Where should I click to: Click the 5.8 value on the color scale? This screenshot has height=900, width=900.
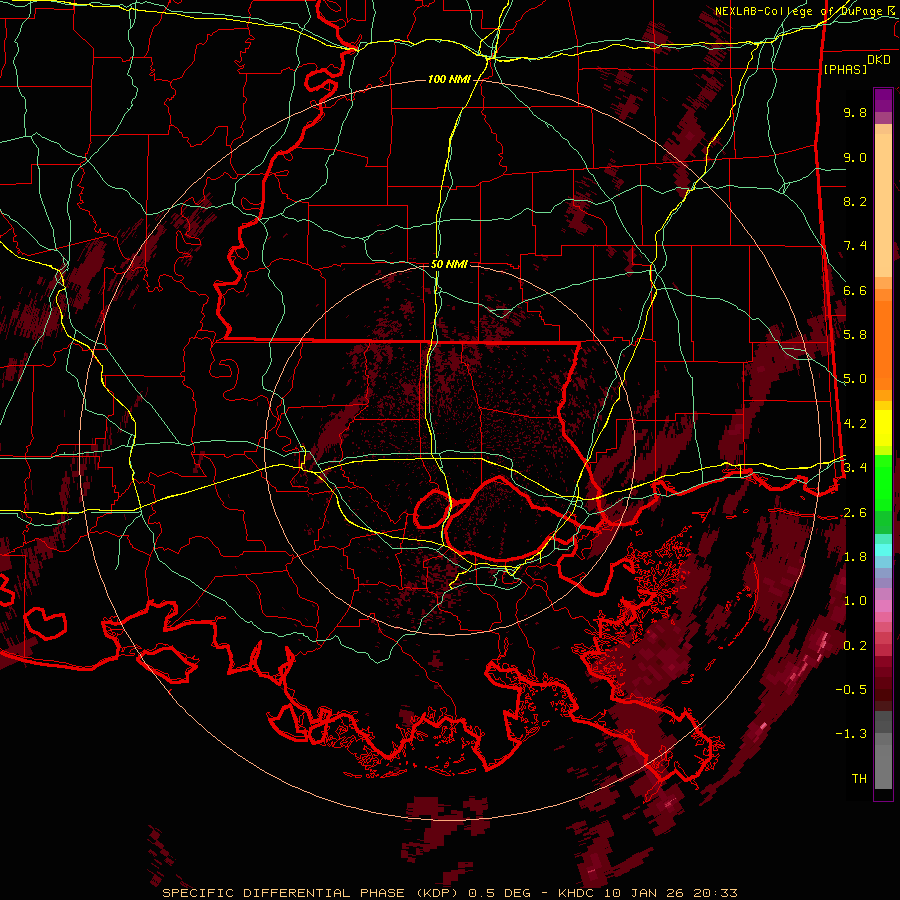[x=855, y=335]
